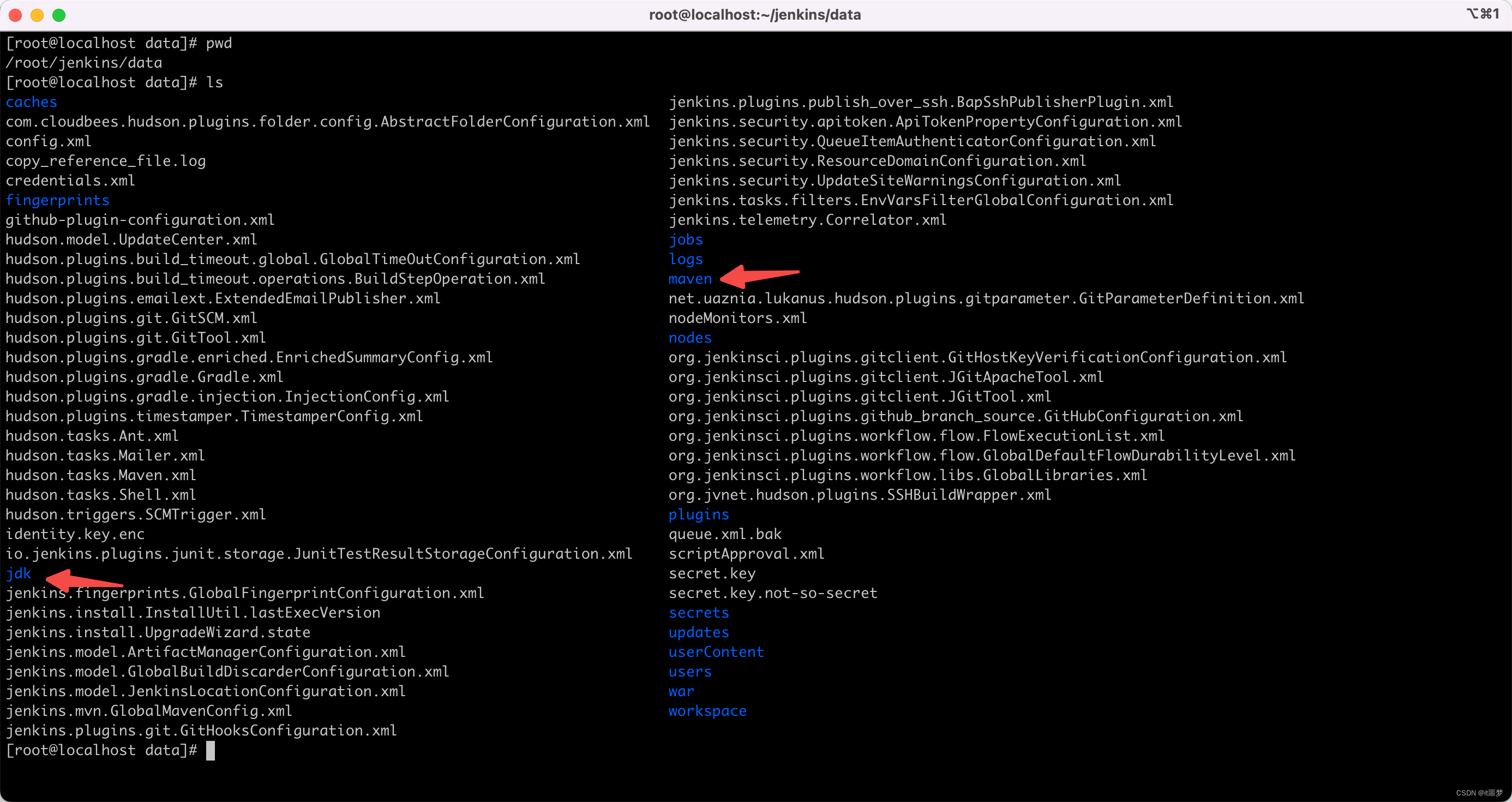Open the logs directory
The image size is (1512, 802).
(685, 259)
